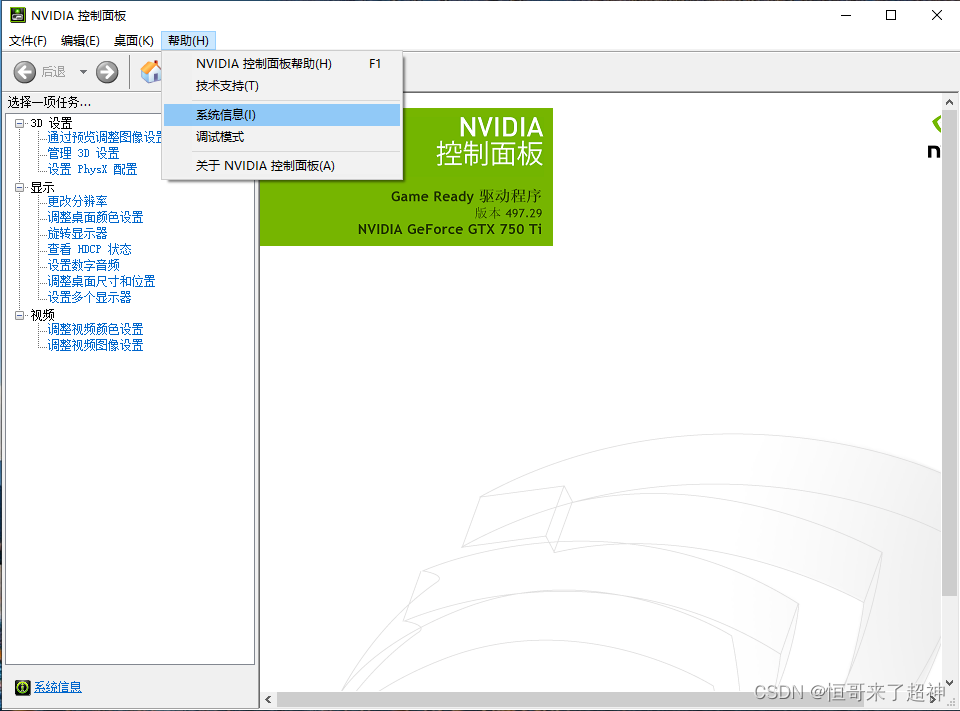Select 调试模式 menu entry
The height and width of the screenshot is (711, 960).
pyautogui.click(x=282, y=137)
